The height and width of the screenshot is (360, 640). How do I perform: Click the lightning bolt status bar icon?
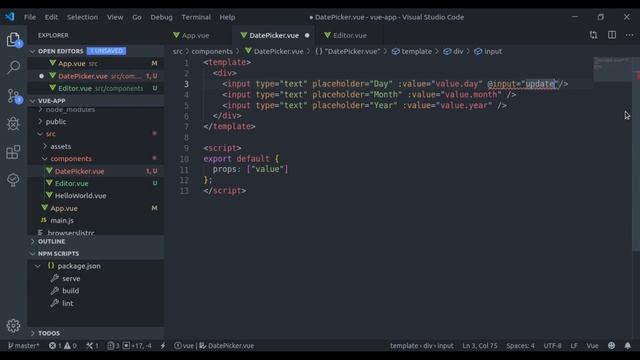(x=163, y=346)
